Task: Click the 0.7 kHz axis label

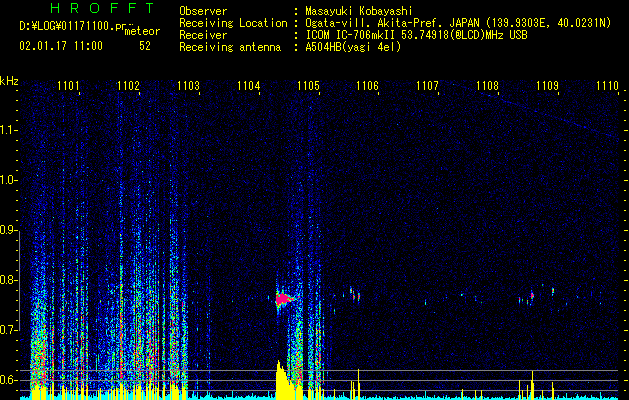Action: (9, 330)
